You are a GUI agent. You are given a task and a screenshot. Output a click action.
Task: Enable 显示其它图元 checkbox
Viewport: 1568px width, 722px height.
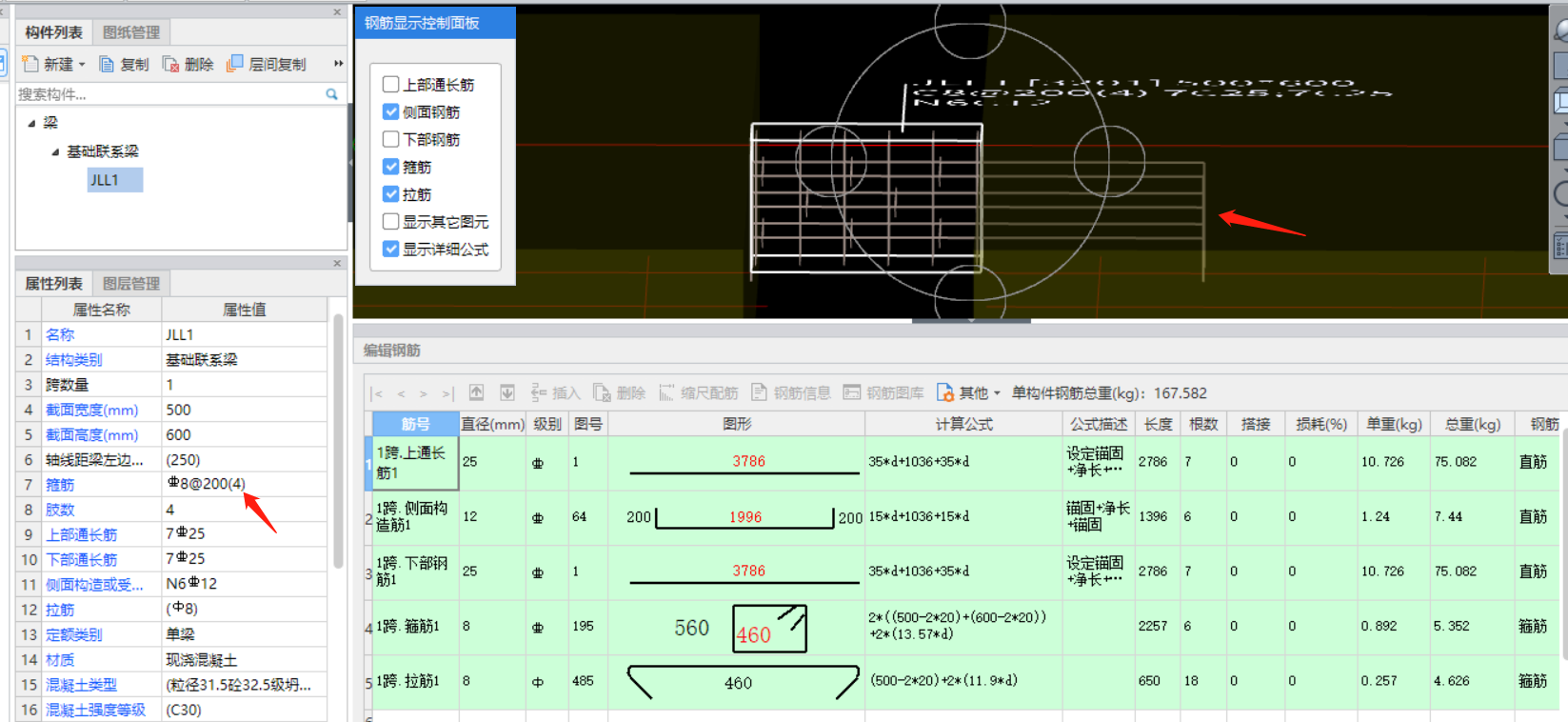[x=390, y=221]
